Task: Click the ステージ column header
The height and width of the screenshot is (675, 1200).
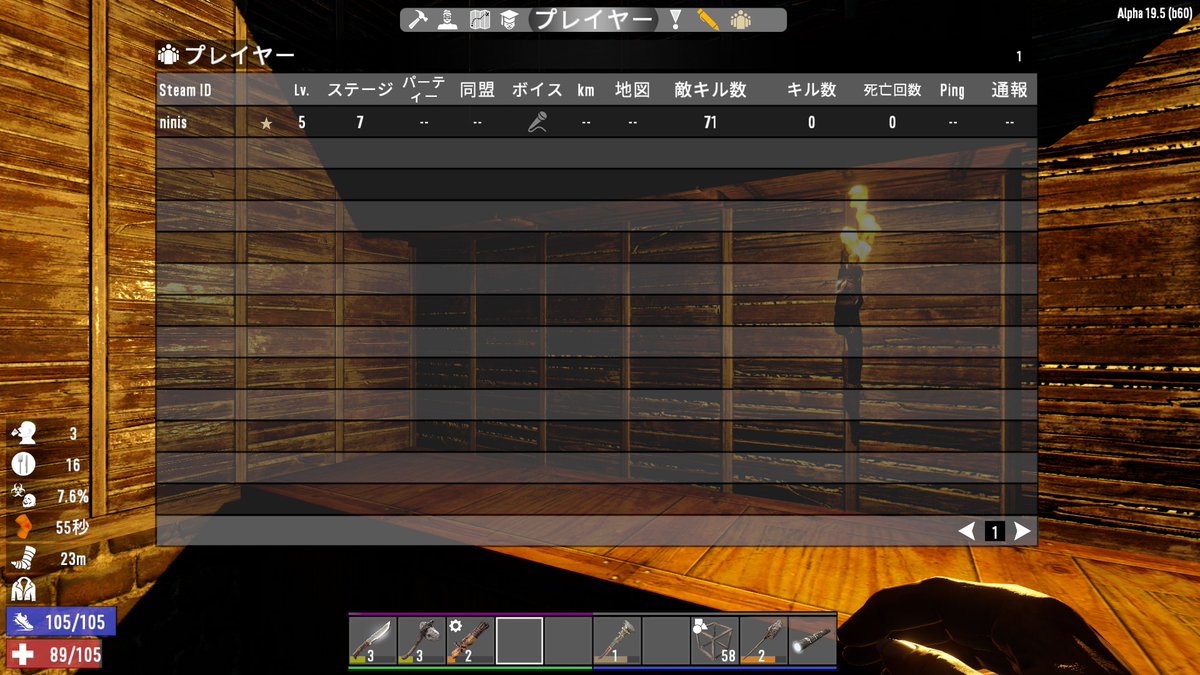Action: 360,90
